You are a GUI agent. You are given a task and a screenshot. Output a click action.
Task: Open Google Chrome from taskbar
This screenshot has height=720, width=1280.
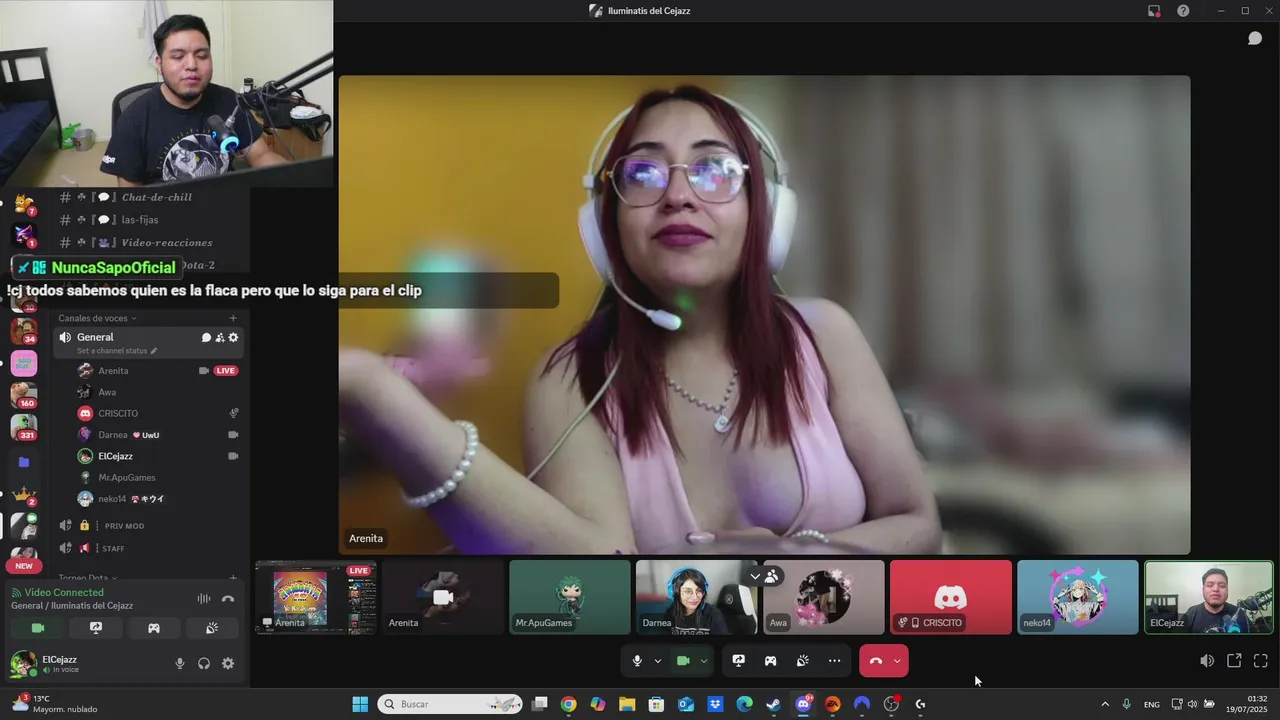tap(568, 704)
